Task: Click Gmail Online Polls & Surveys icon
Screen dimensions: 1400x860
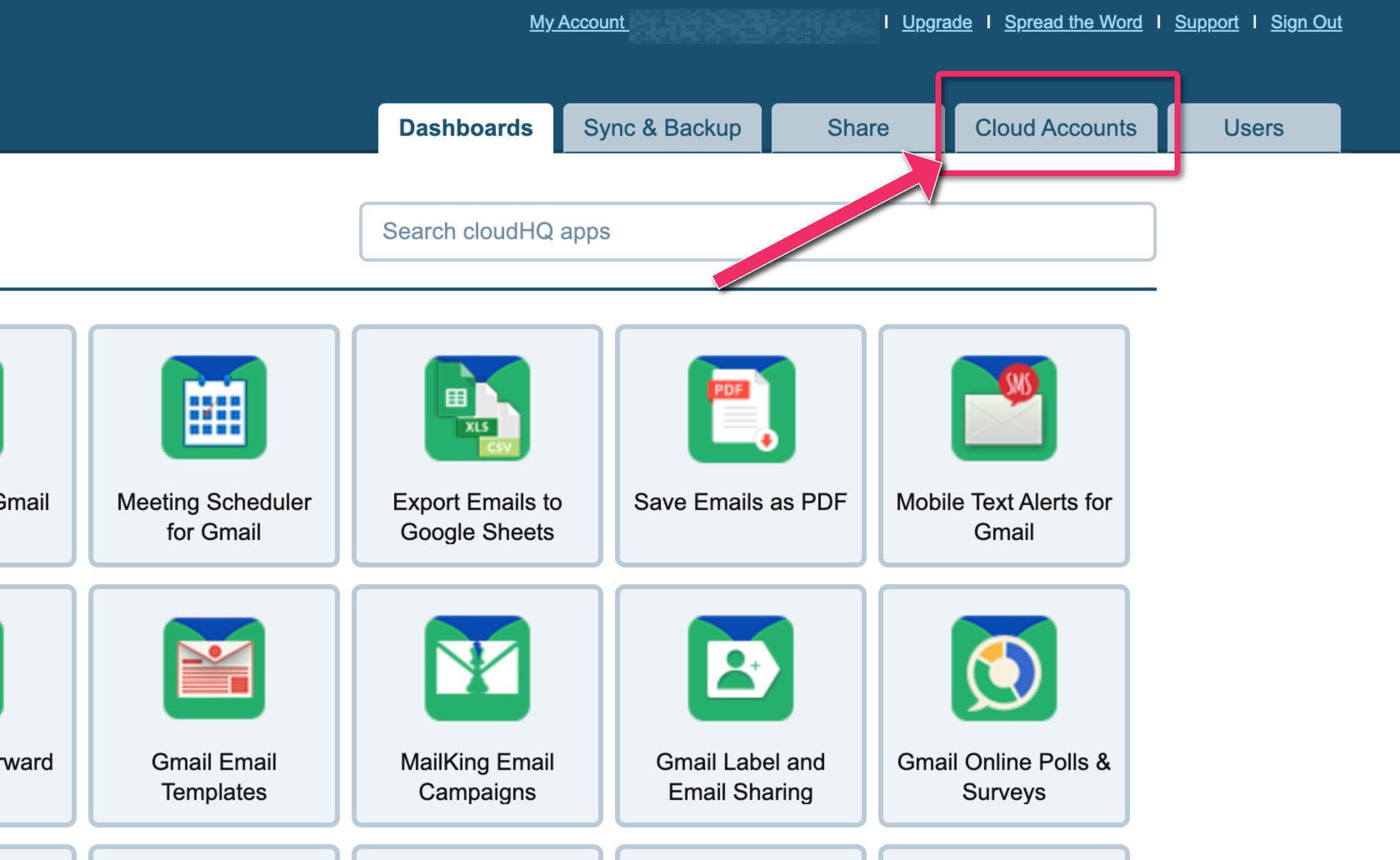Action: (x=1004, y=667)
